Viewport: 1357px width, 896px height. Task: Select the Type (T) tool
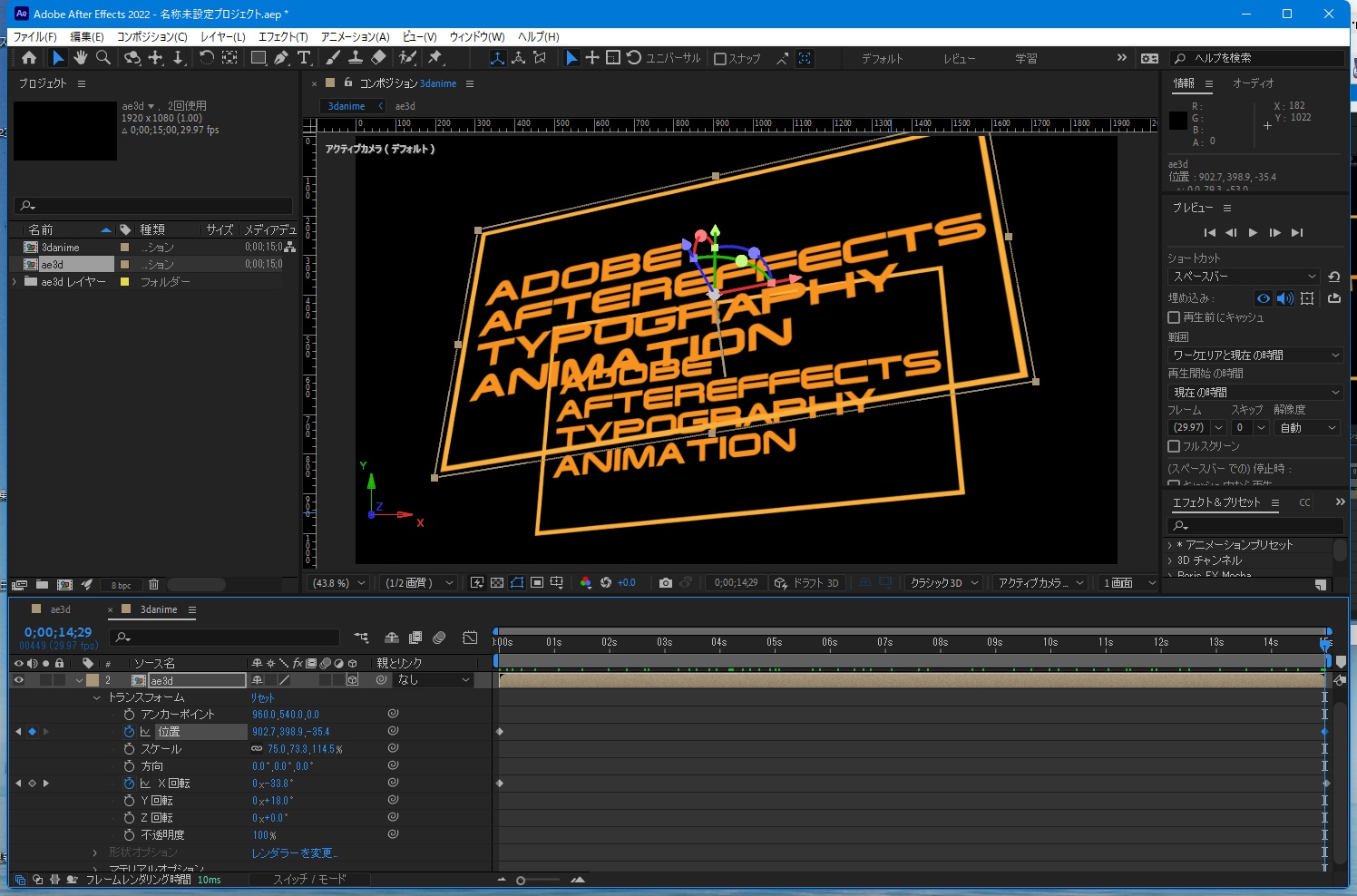click(x=304, y=58)
